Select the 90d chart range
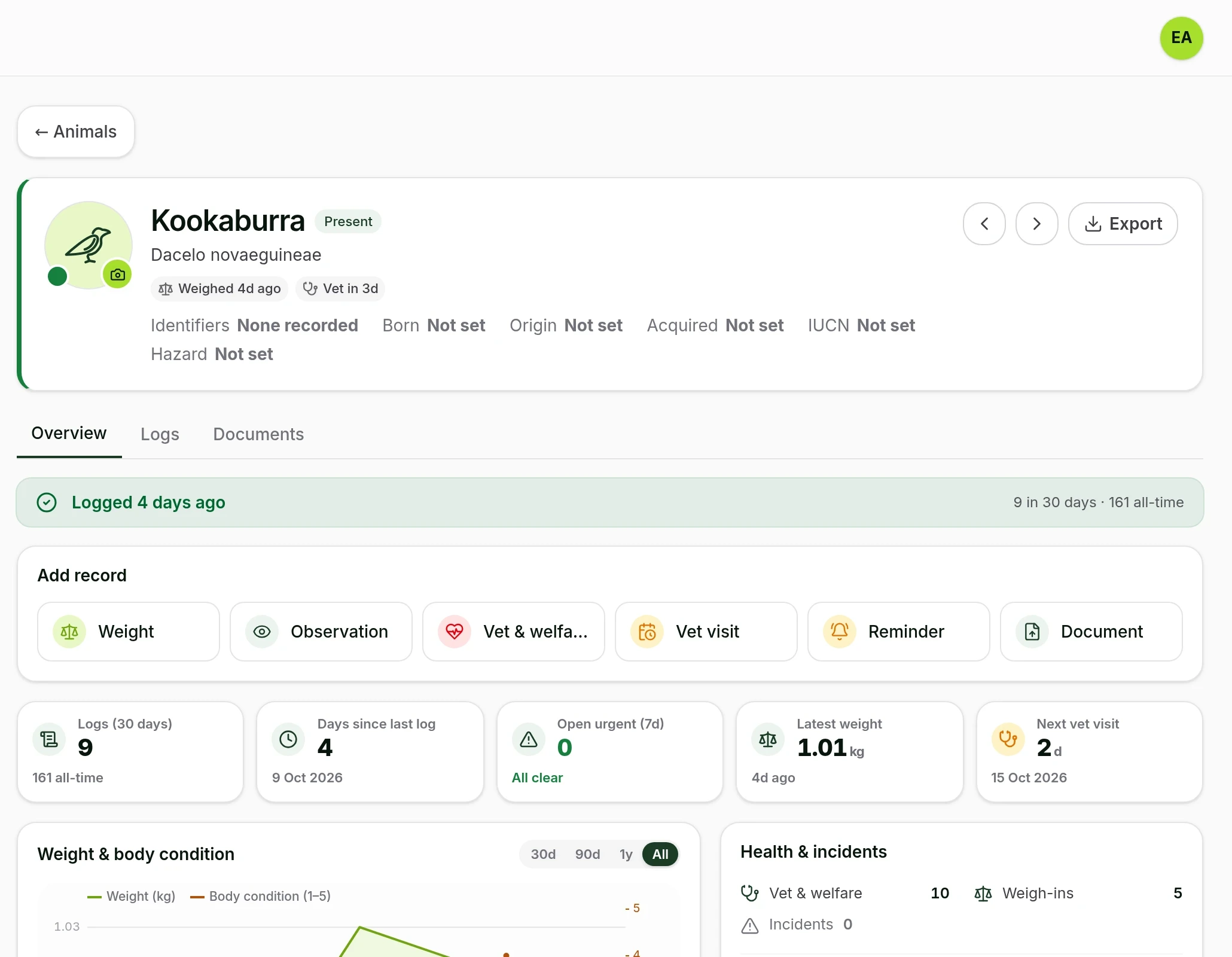The image size is (1232, 957). point(587,854)
